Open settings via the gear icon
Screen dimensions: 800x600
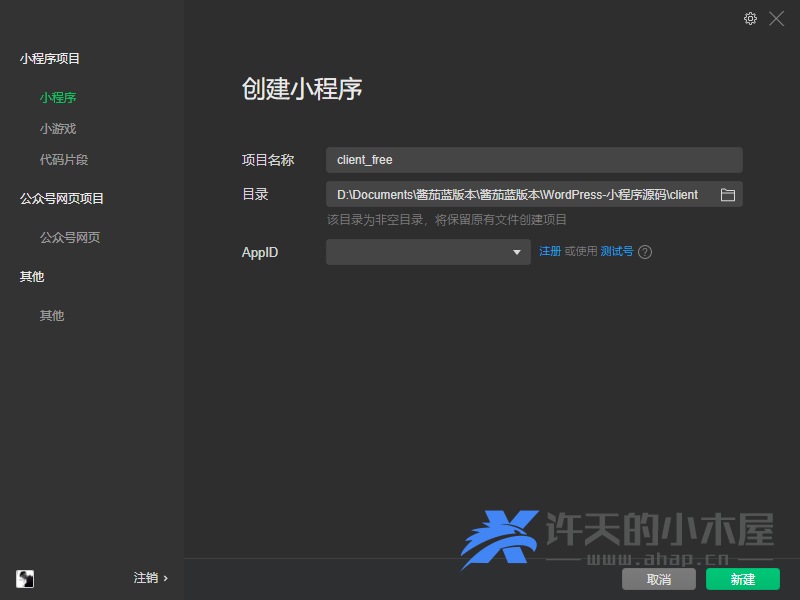point(750,19)
